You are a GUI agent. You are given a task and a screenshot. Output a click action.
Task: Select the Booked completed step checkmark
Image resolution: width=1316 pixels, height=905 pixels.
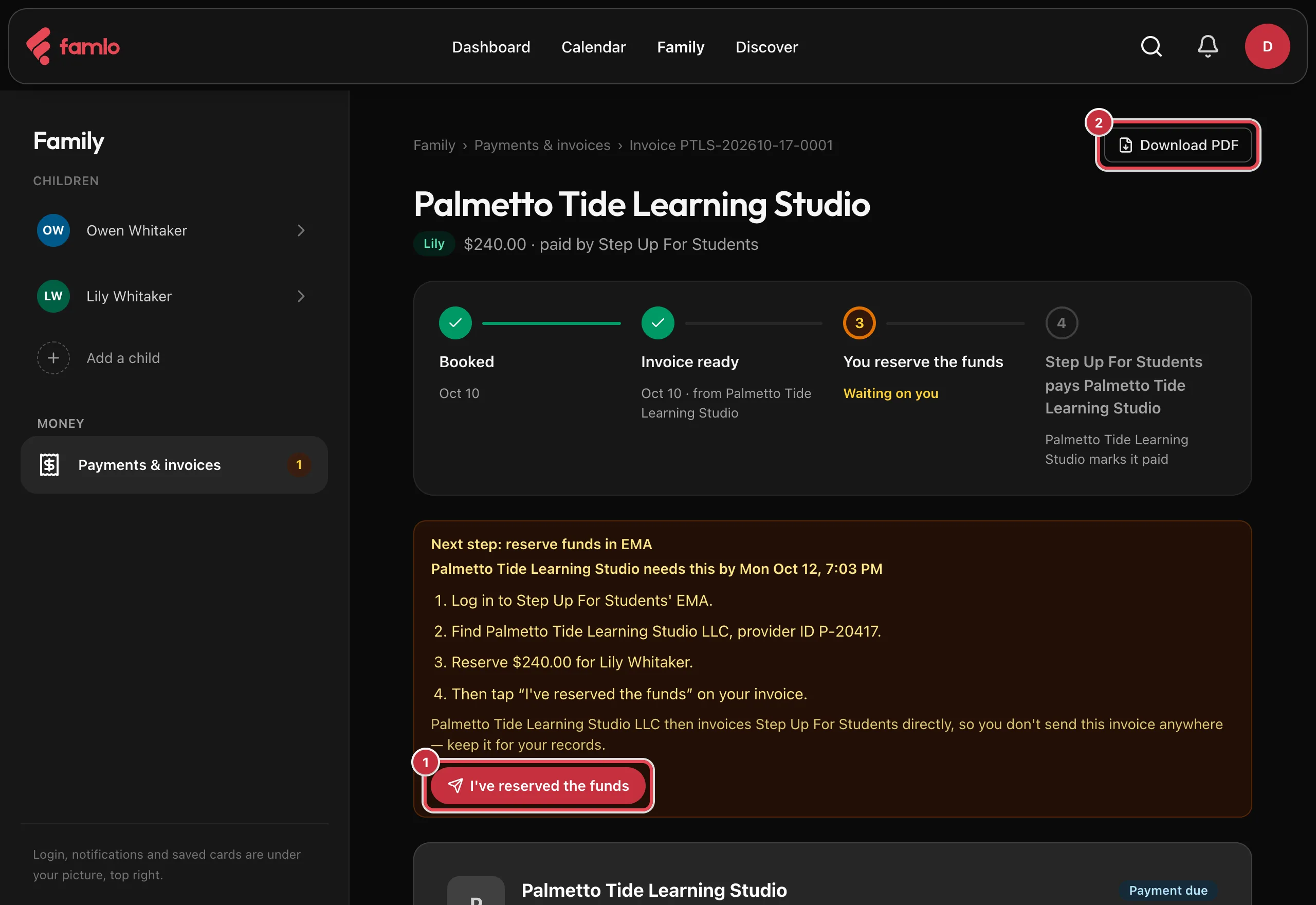point(455,323)
